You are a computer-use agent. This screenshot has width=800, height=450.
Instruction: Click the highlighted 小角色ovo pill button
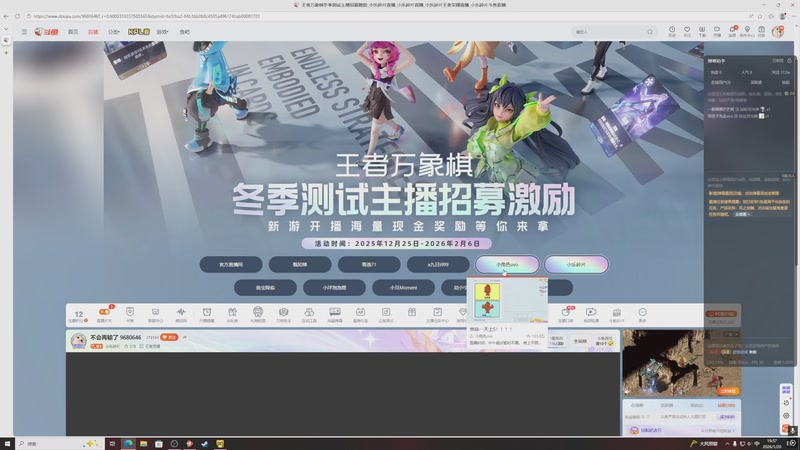coord(507,264)
